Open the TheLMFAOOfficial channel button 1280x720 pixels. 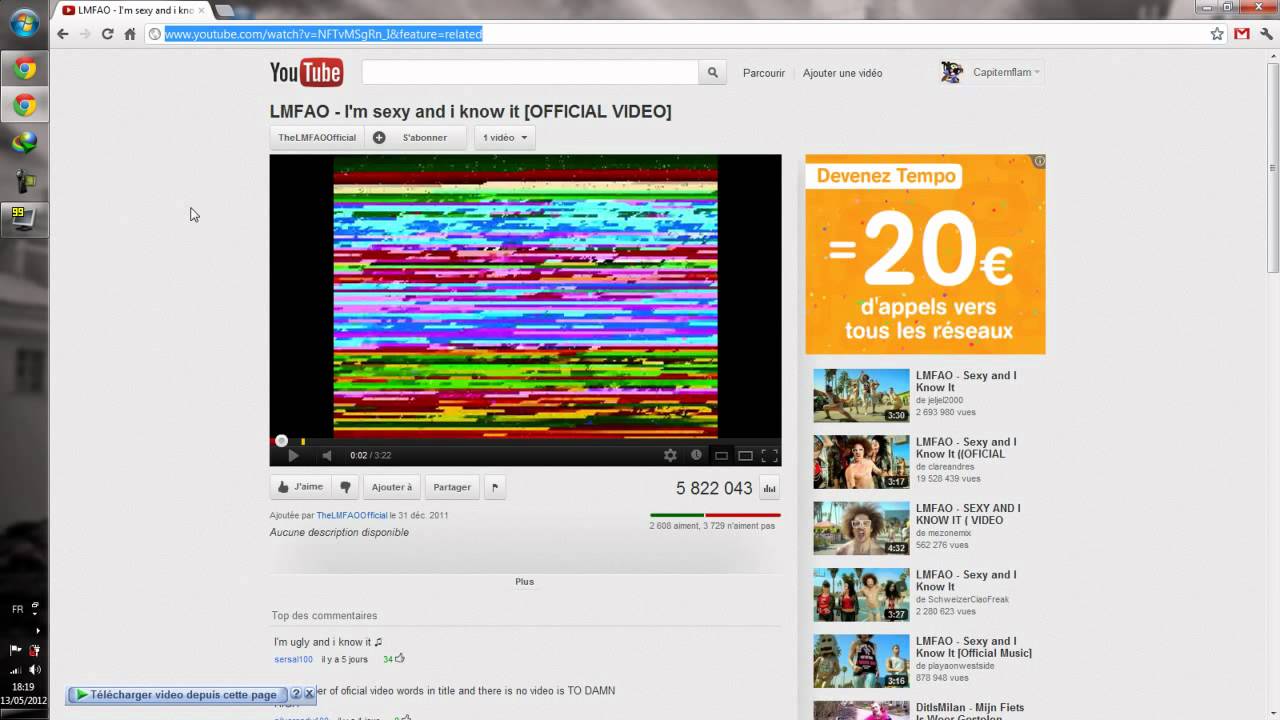317,137
